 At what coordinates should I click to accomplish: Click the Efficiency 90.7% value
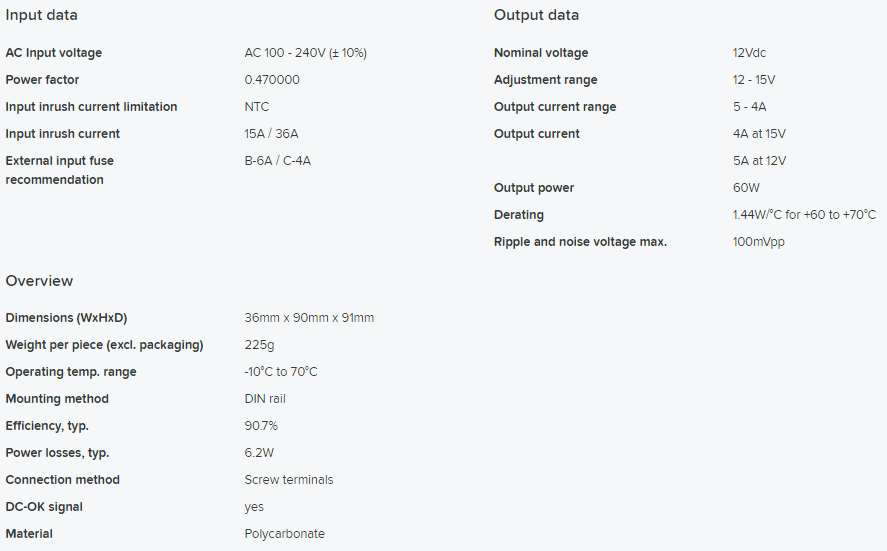(261, 426)
